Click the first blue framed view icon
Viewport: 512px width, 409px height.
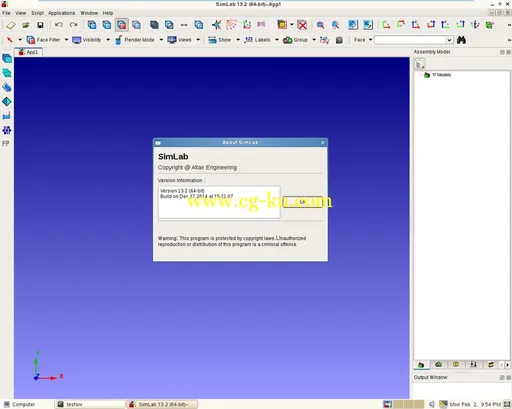[353, 25]
